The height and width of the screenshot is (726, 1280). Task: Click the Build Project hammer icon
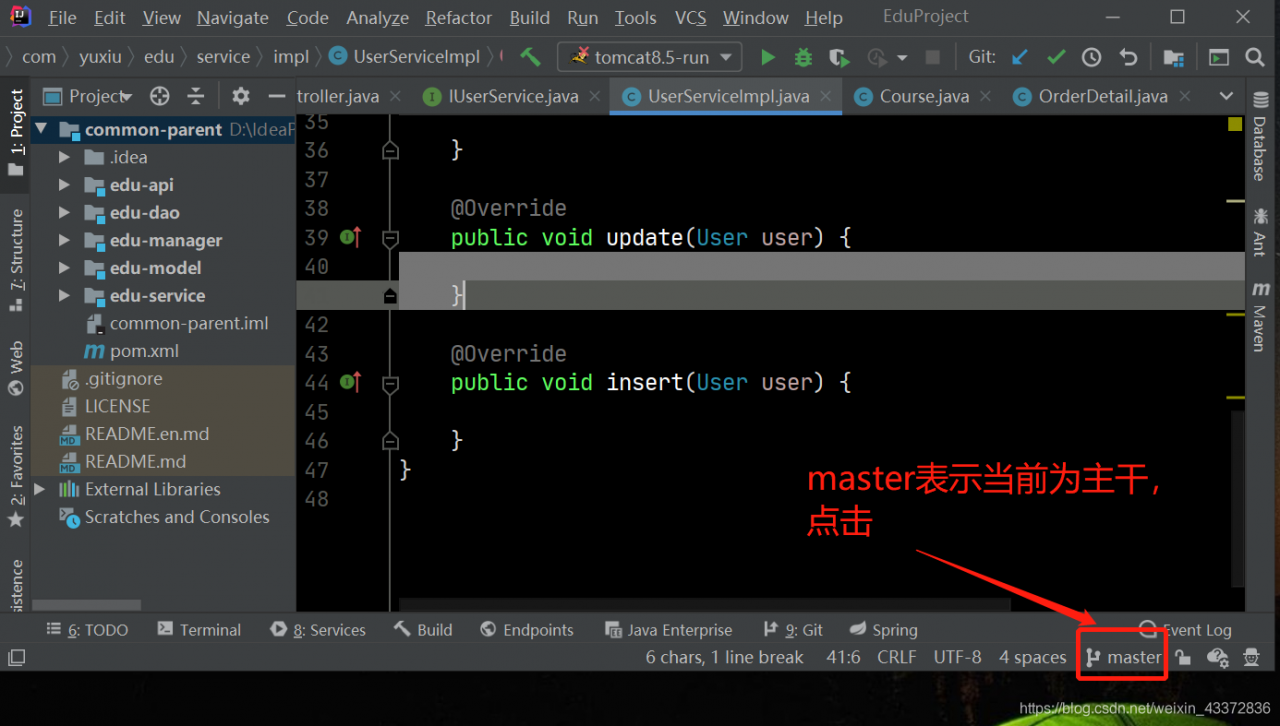530,57
